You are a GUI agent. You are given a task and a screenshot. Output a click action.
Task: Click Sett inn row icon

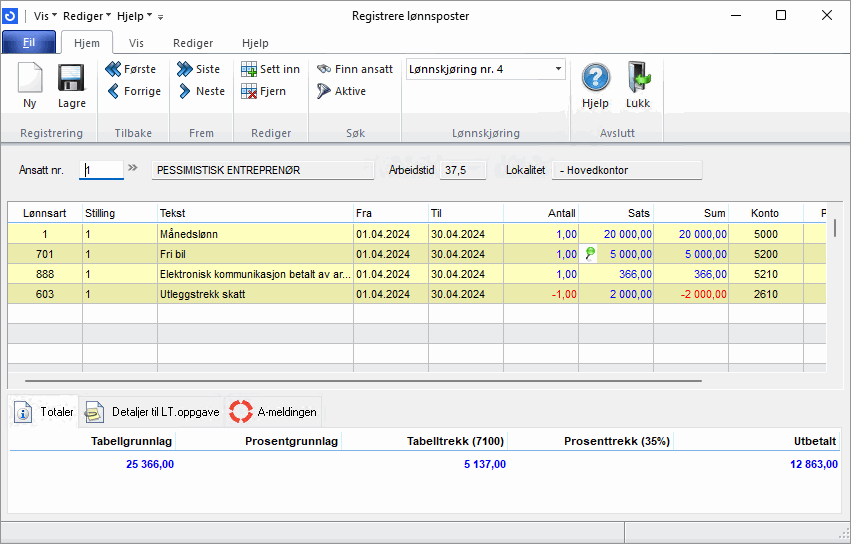[x=270, y=69]
